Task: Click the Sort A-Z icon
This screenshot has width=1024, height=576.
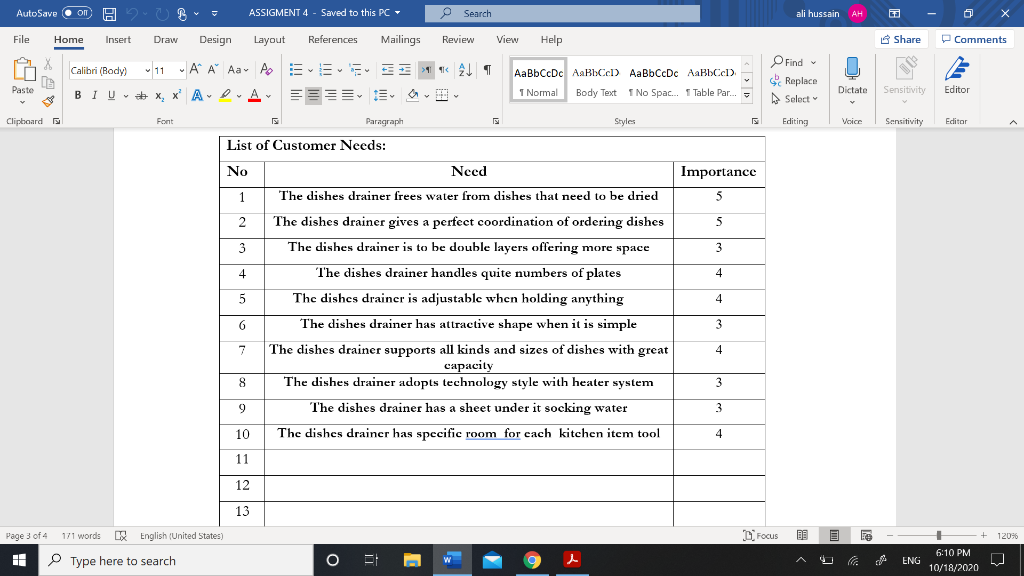Action: (x=465, y=70)
